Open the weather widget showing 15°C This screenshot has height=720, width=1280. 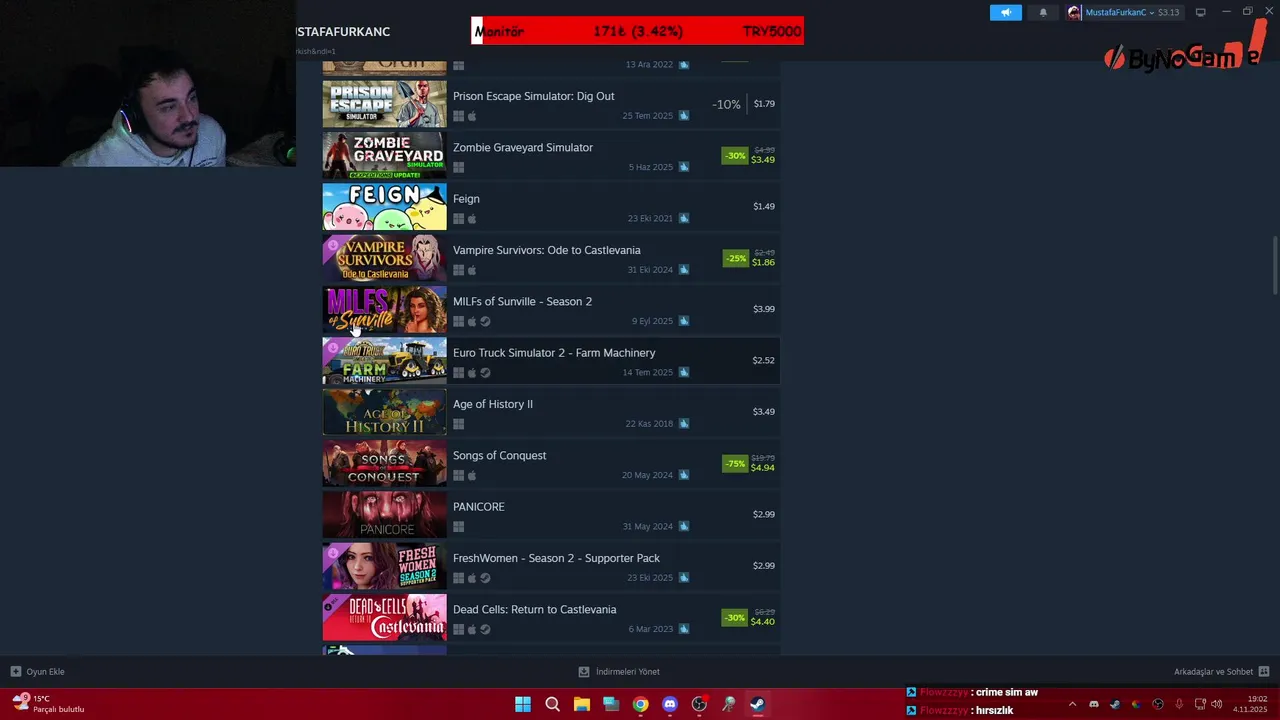48,704
